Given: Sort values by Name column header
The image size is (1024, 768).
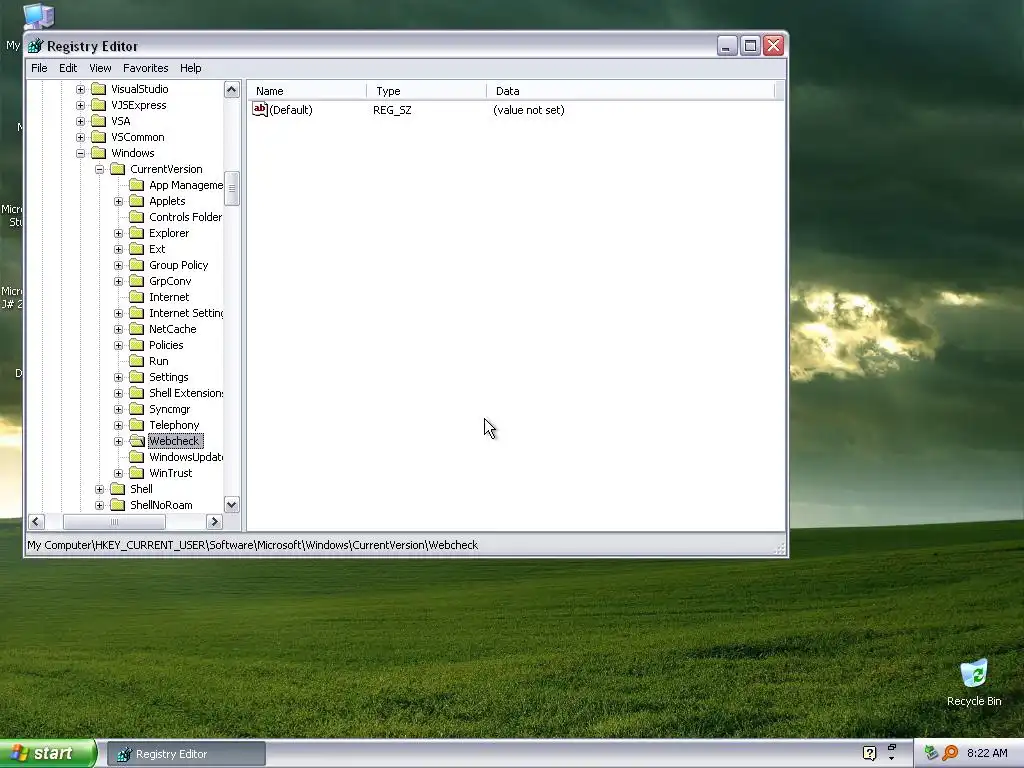Looking at the screenshot, I should click(307, 91).
